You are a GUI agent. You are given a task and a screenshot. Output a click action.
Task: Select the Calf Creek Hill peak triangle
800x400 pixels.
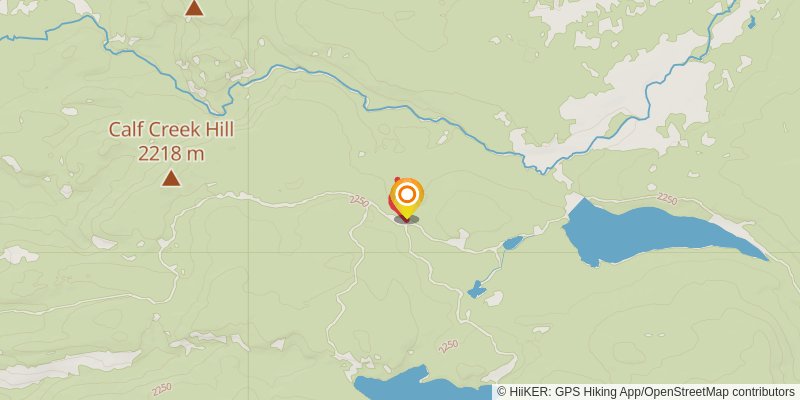pyautogui.click(x=171, y=178)
